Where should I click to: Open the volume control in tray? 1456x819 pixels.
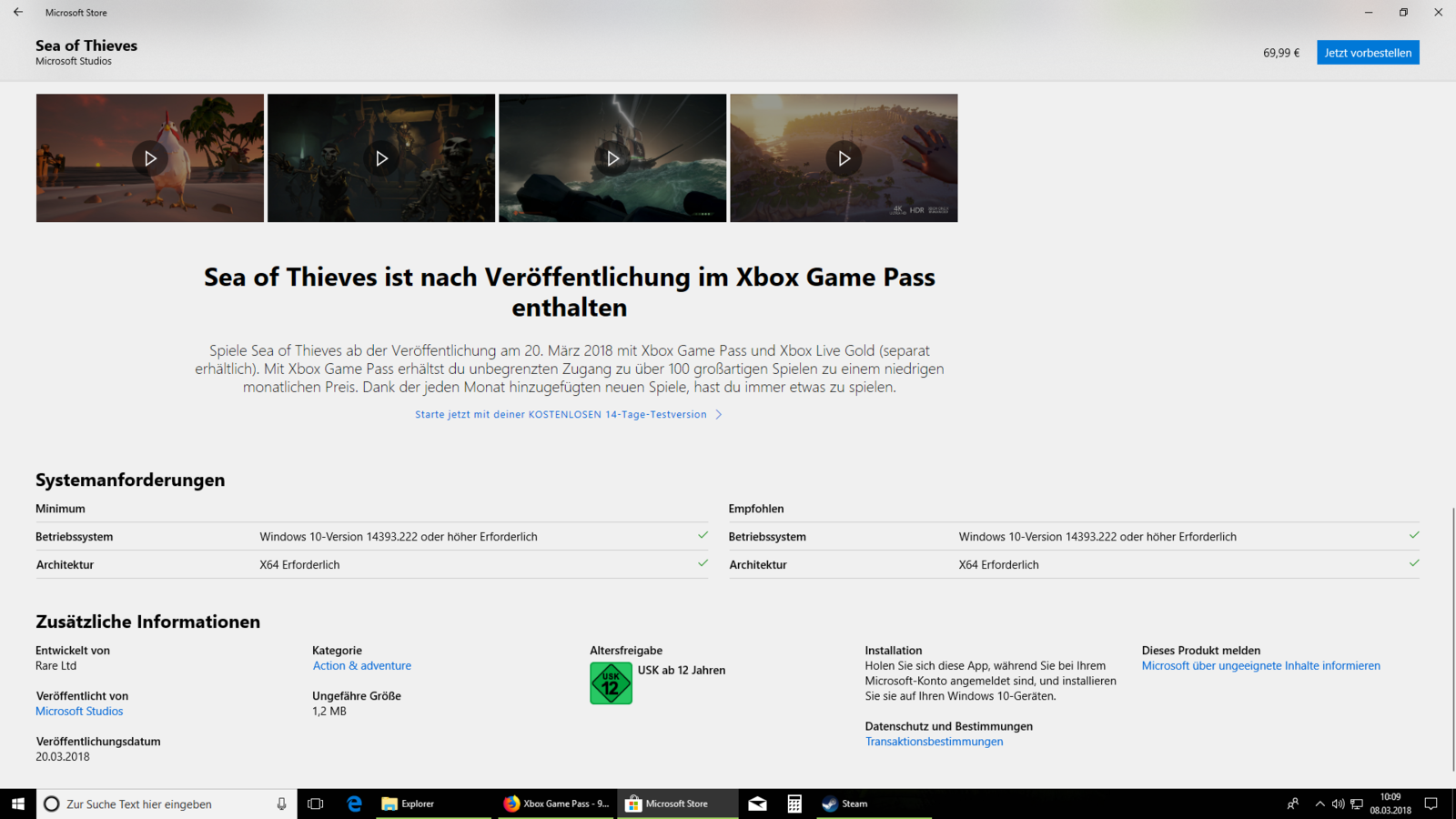(x=1338, y=804)
